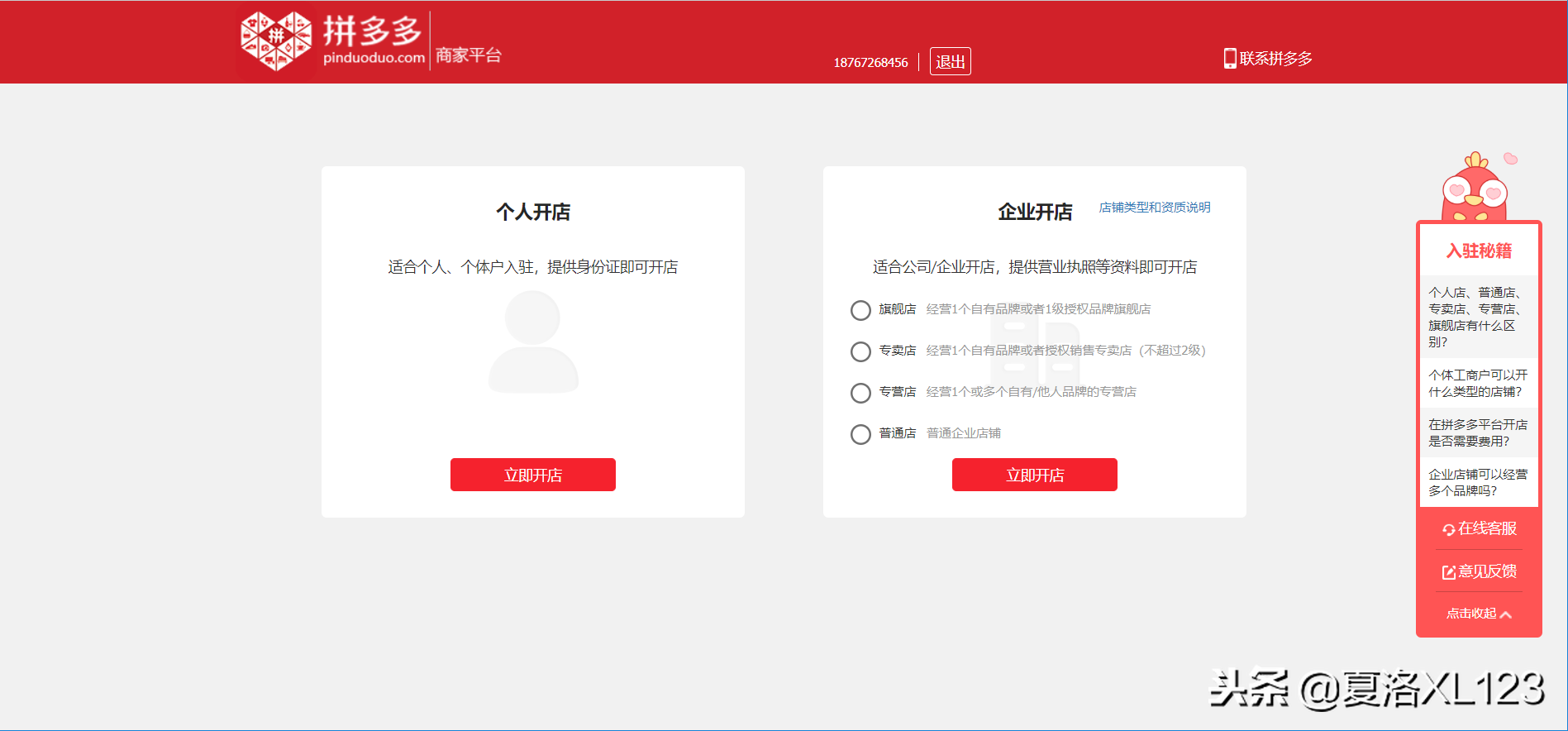Screen dimensions: 1568x731
Task: Click the 入驻秘籍 sidebar title
Action: coord(1479,251)
